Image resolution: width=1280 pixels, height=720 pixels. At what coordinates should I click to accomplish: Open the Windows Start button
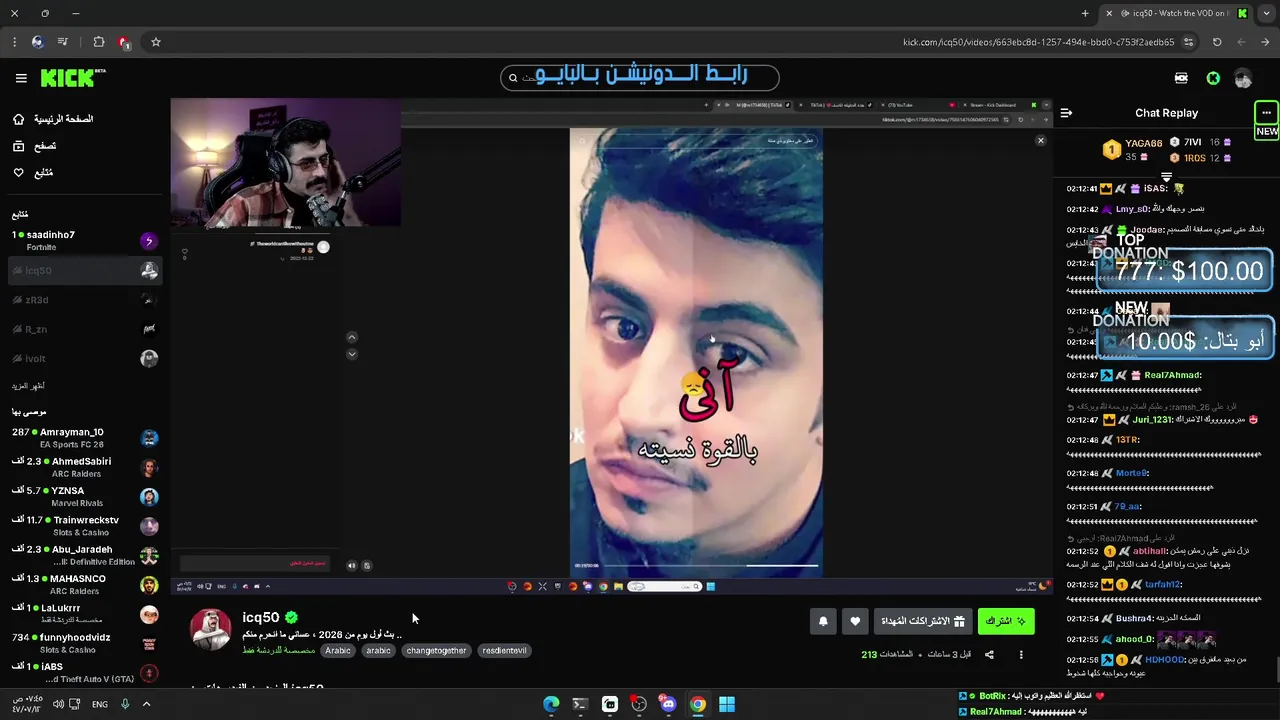[727, 704]
